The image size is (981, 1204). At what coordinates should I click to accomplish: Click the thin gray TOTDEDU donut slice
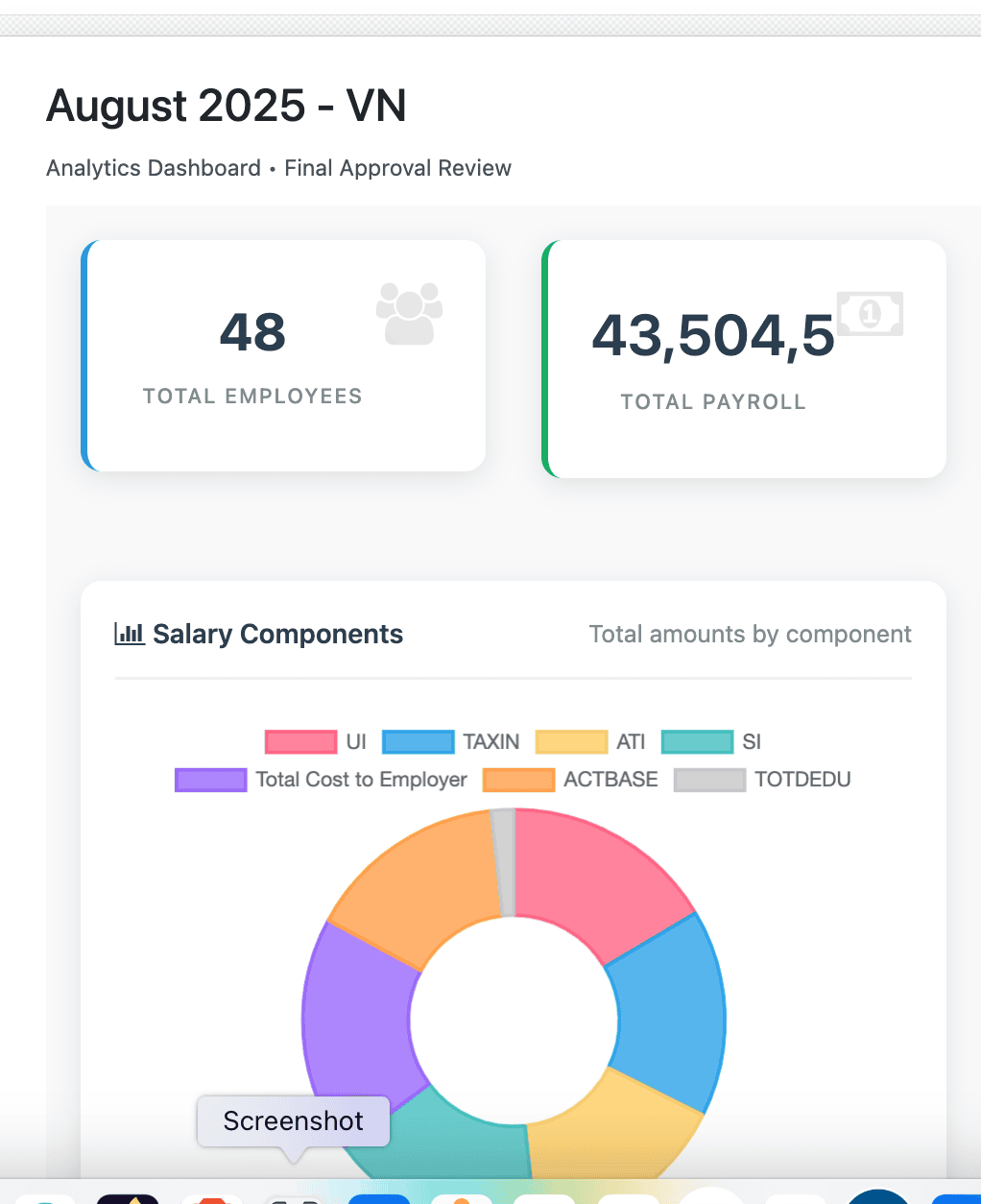(504, 861)
